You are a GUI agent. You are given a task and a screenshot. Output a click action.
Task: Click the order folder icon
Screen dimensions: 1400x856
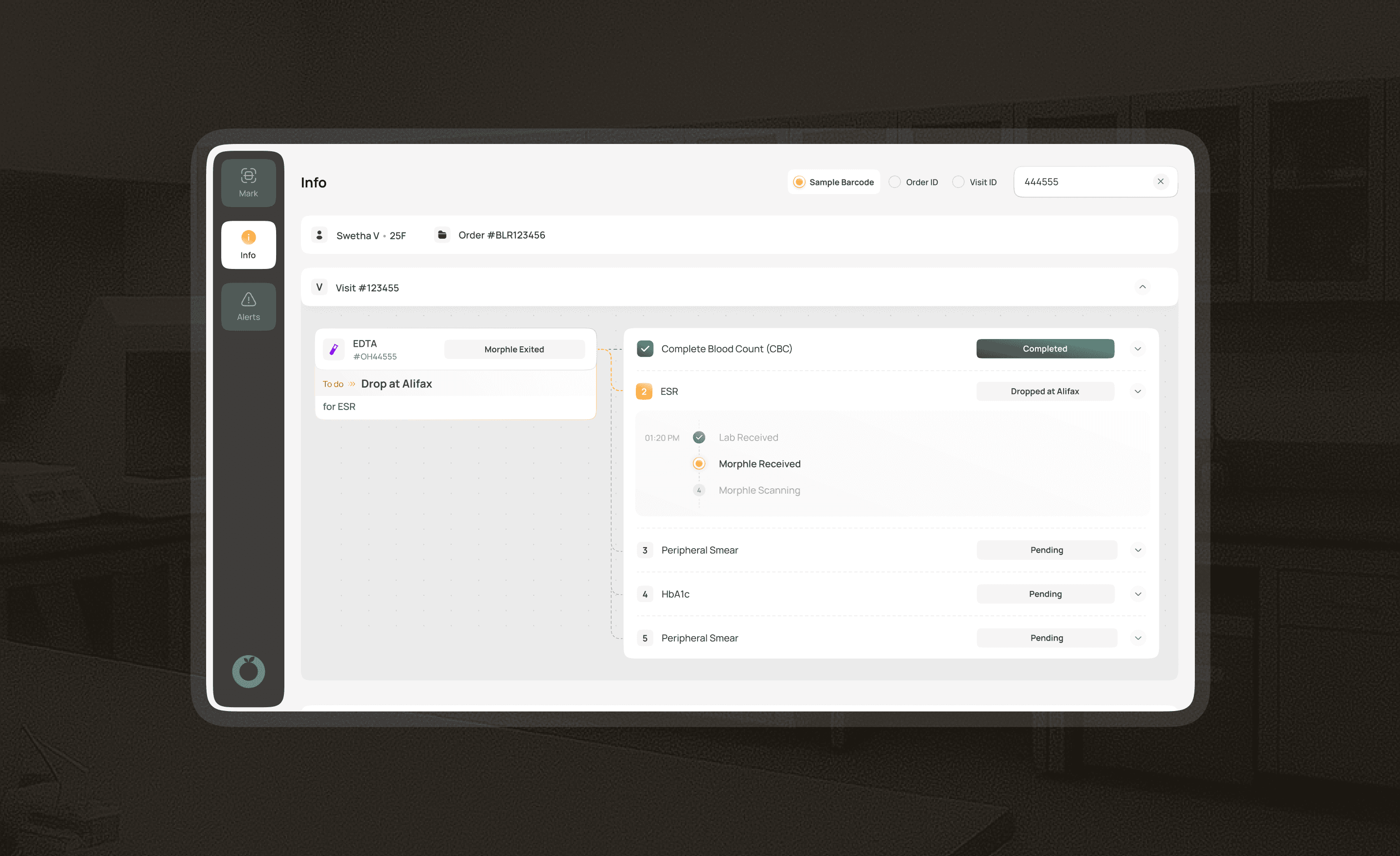442,235
